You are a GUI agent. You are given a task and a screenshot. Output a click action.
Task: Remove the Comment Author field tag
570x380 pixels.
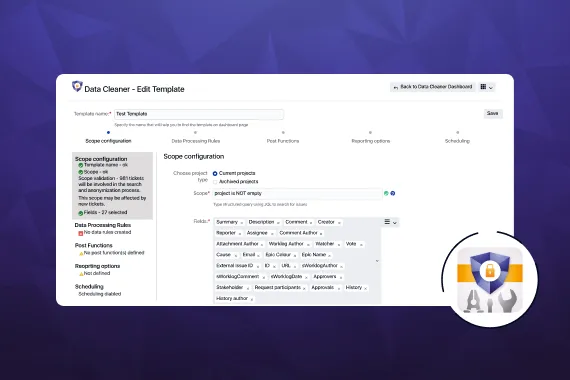(321, 234)
